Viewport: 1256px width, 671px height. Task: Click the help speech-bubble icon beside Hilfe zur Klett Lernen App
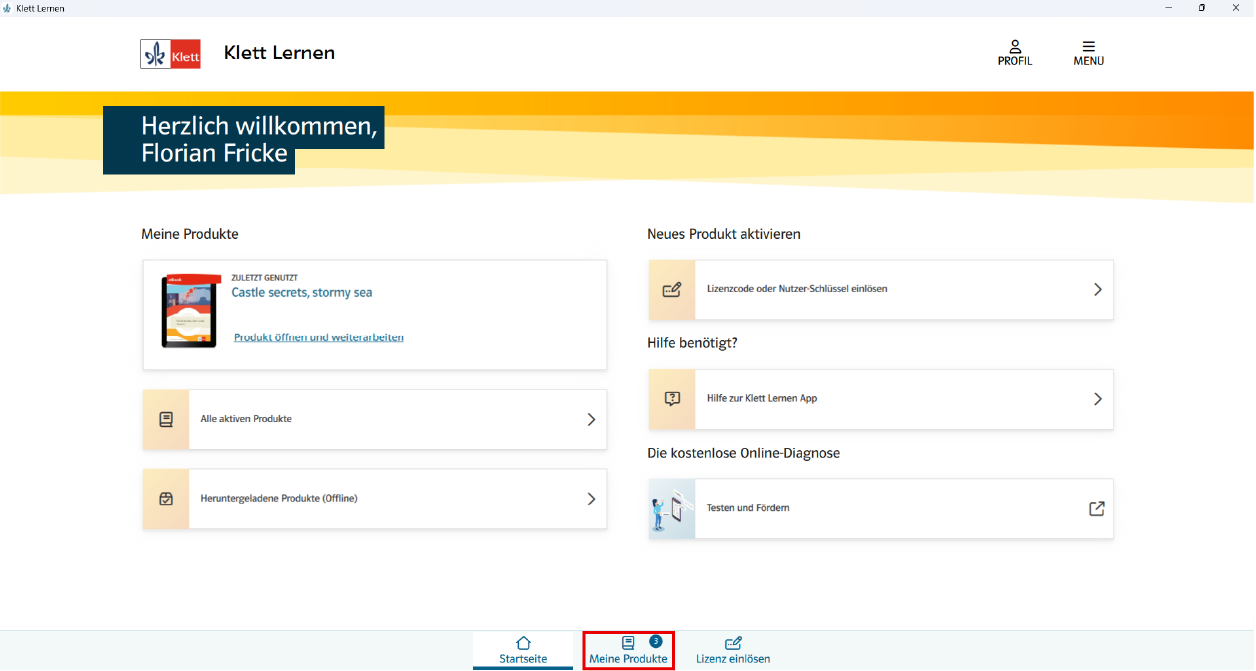[x=671, y=399]
